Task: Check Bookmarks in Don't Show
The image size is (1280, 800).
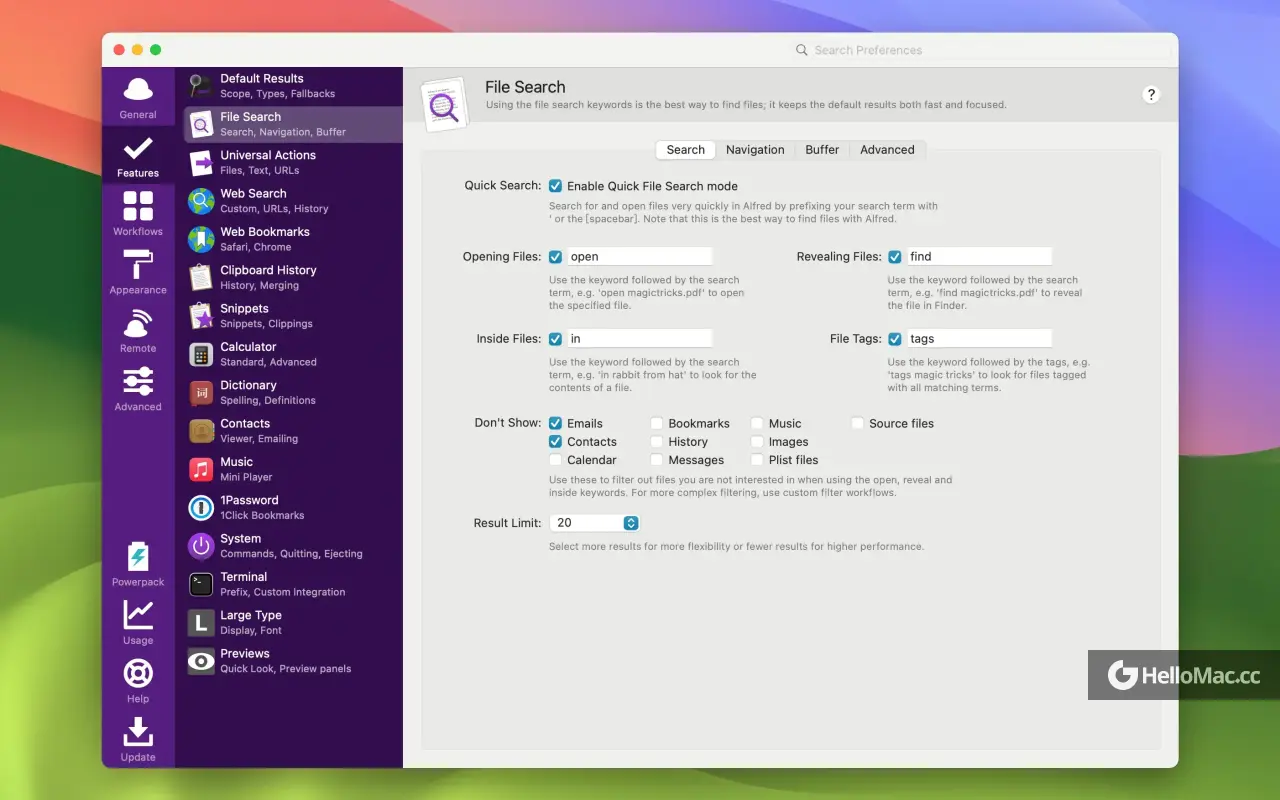Action: (657, 424)
